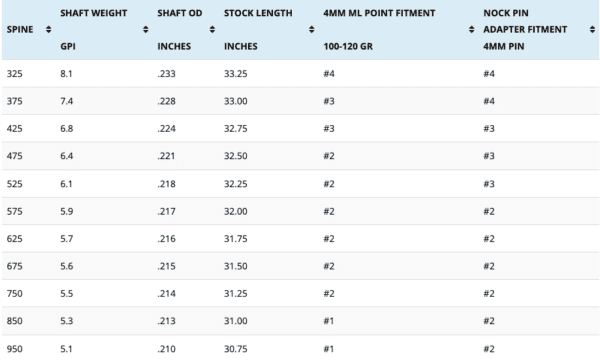Sort table by SHAFT WEIGHT arrows icon
Viewport: 600px width, 362px height.
coord(145,29)
